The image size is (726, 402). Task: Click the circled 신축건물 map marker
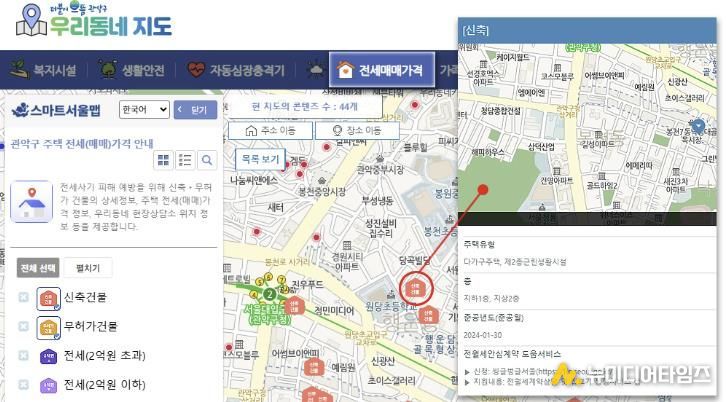click(x=420, y=288)
